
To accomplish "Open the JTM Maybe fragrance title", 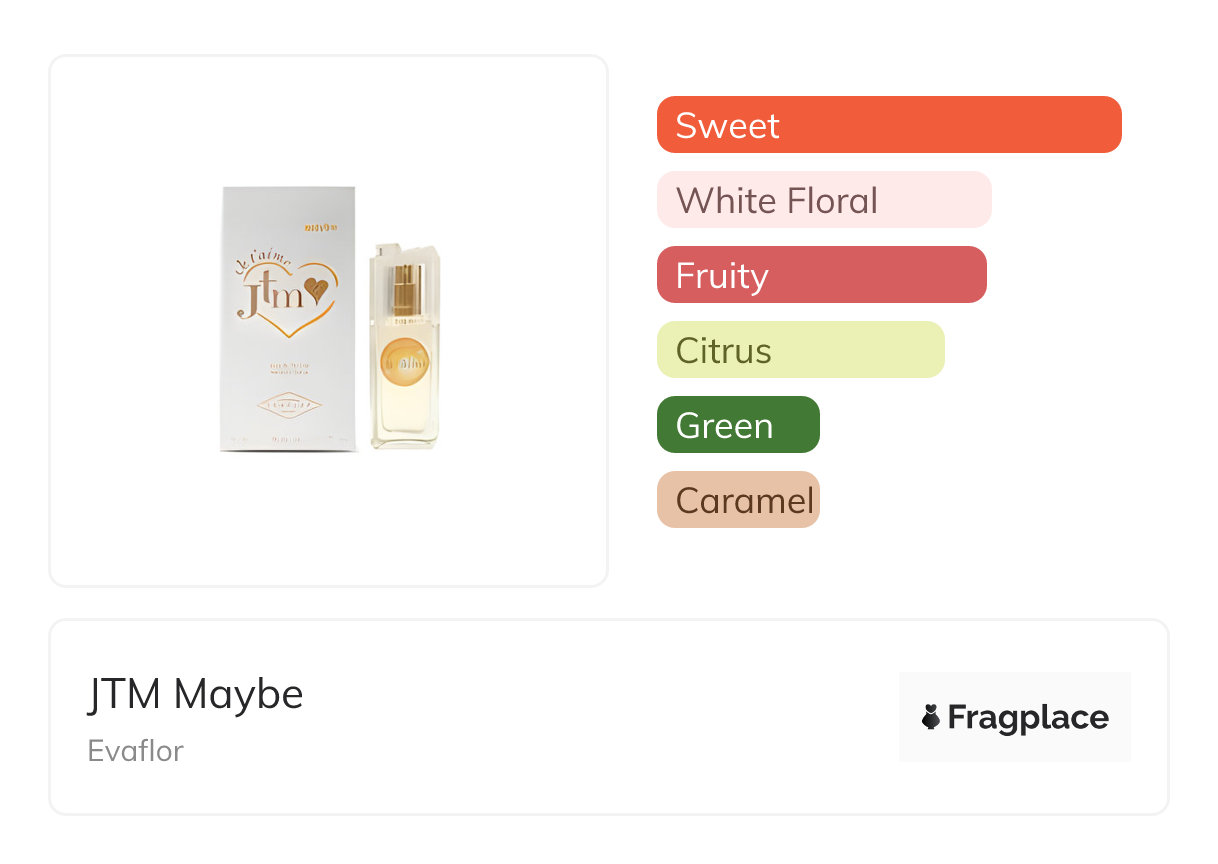I will coord(196,694).
